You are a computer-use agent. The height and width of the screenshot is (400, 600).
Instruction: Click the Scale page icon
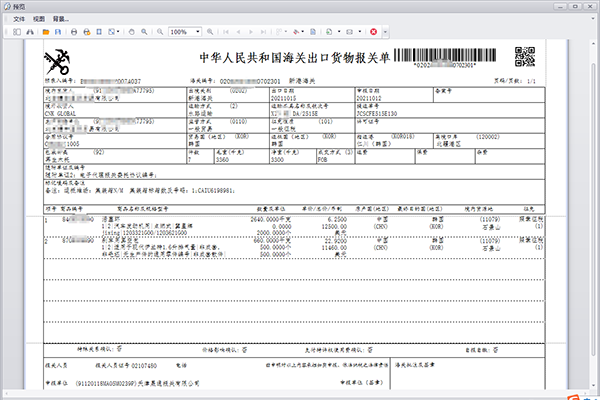(111, 32)
